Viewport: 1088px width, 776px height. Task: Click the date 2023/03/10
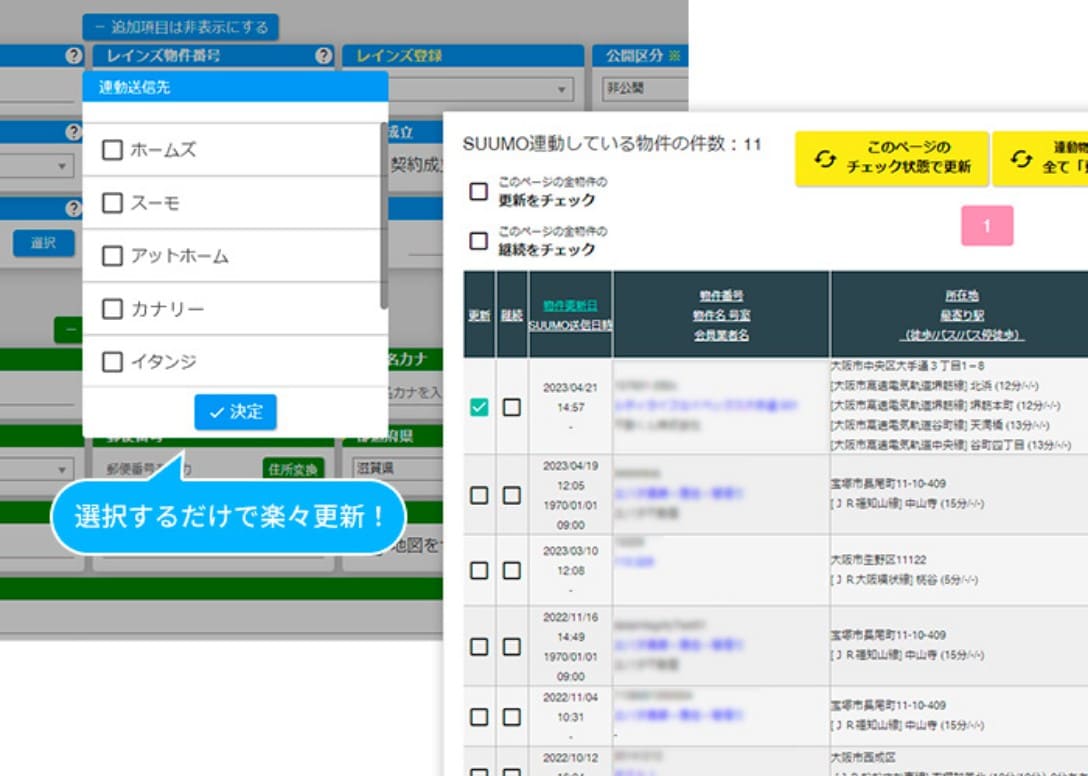570,550
